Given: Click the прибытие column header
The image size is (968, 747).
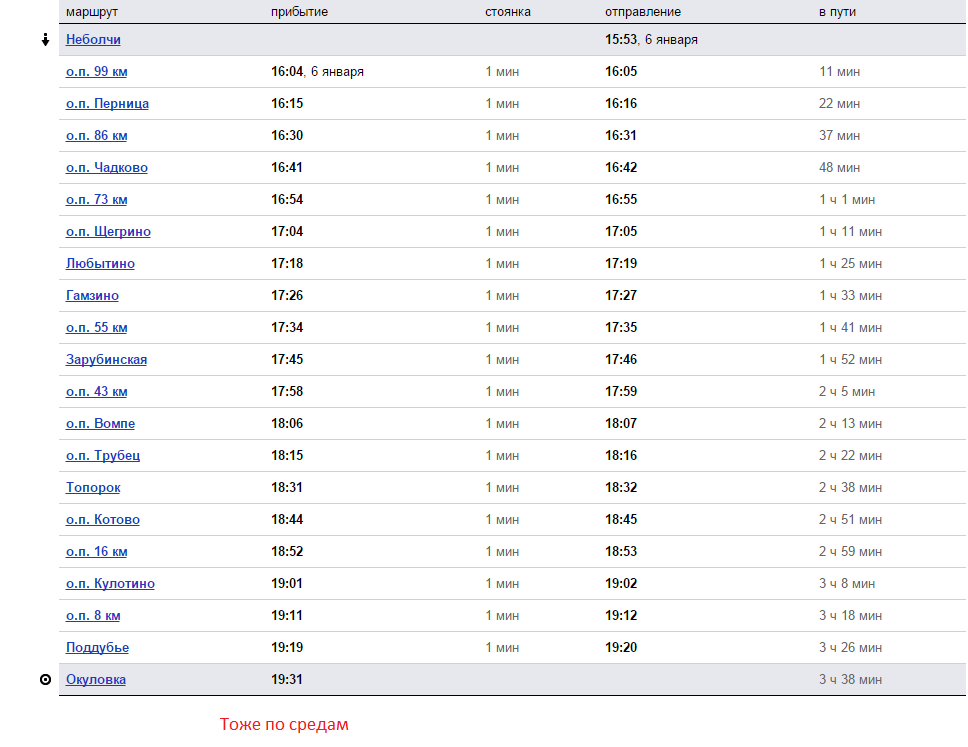Looking at the screenshot, I should (x=299, y=12).
